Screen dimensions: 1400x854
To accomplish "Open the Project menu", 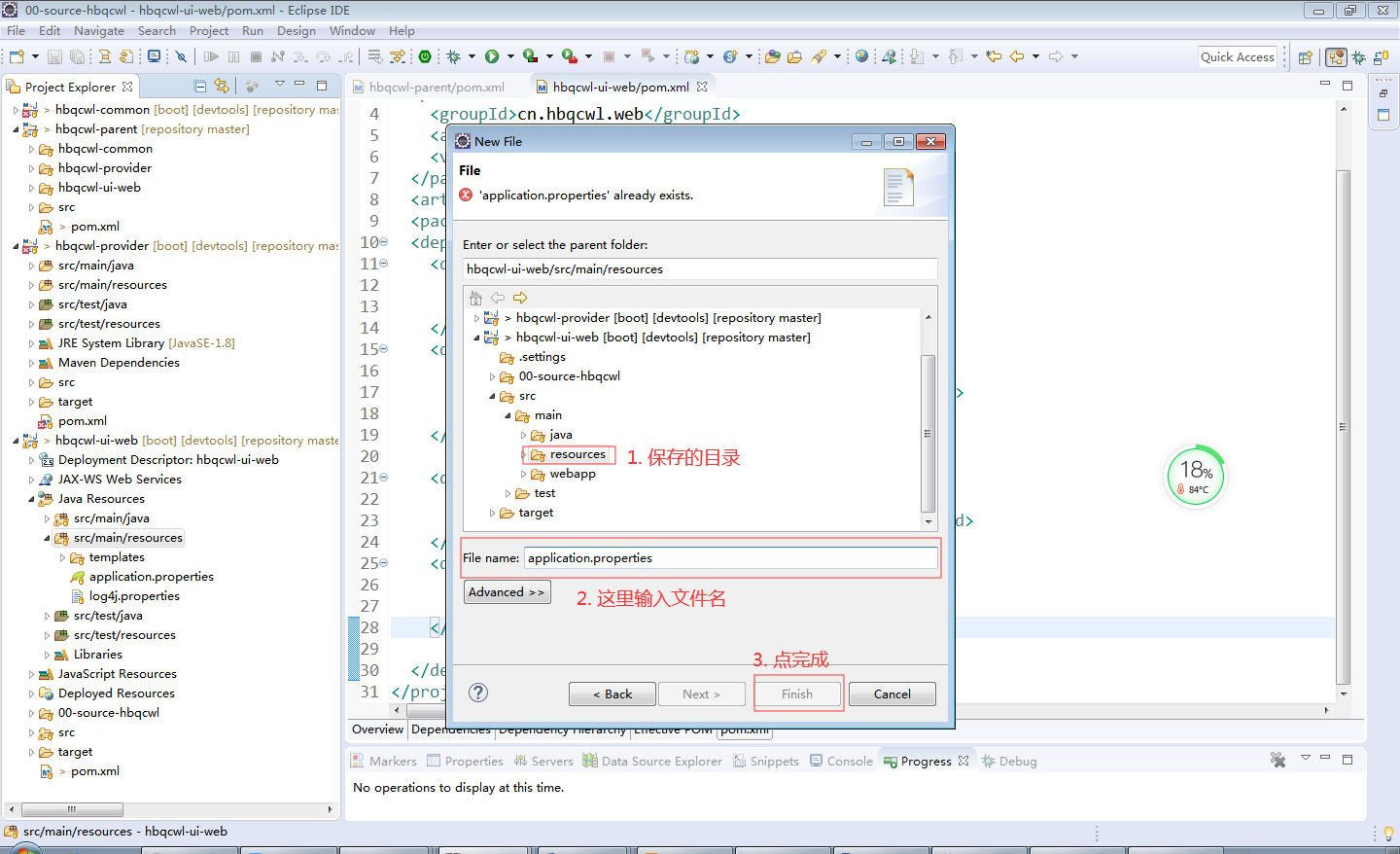I will pos(209,31).
